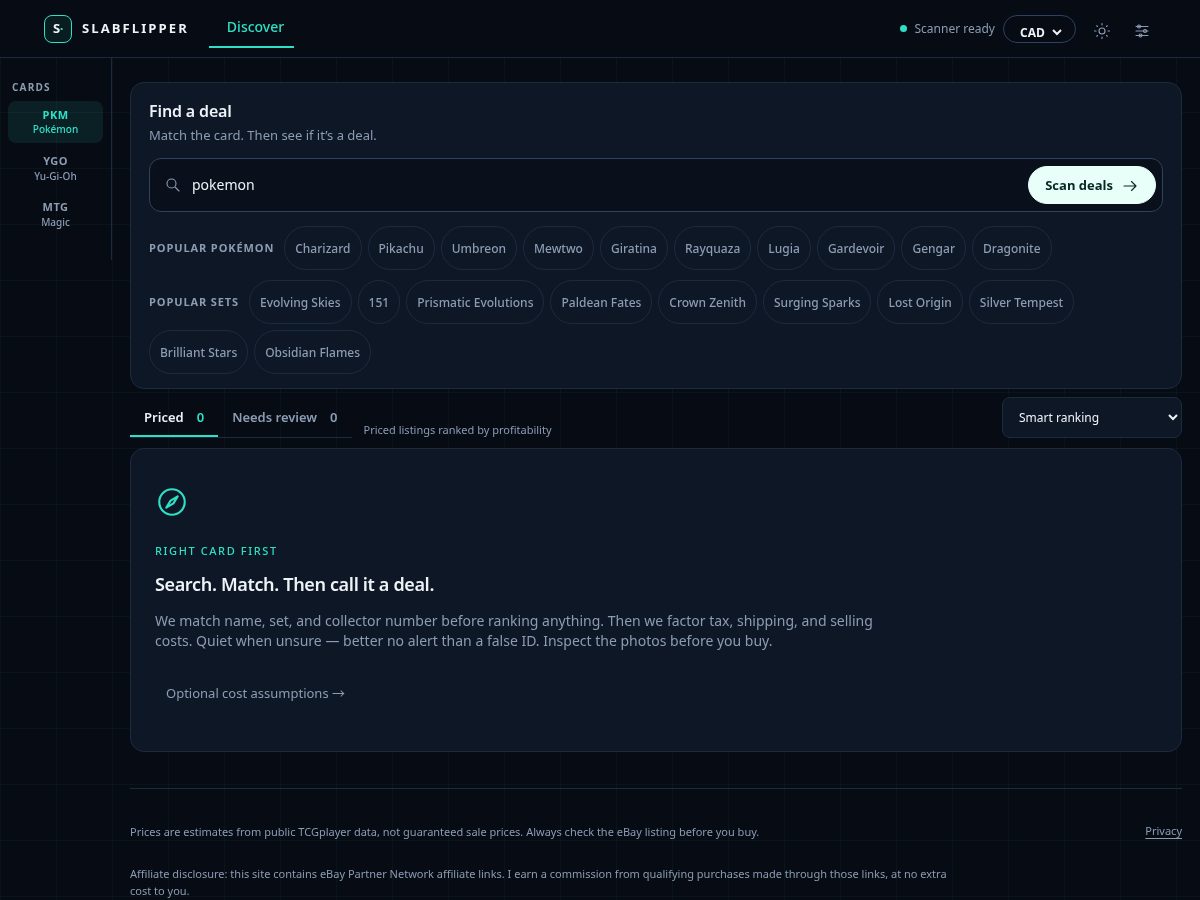
Task: Click the SLABFLIPPER brand name
Action: (135, 29)
